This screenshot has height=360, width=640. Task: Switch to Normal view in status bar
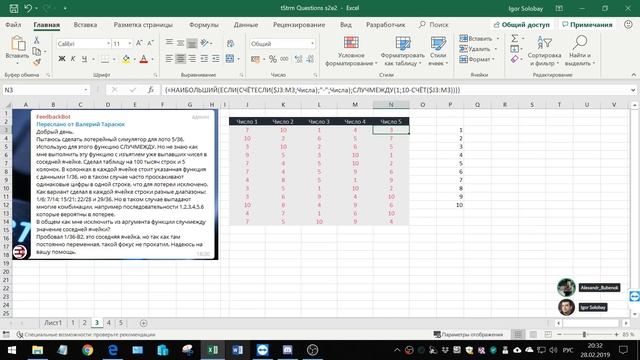point(518,334)
